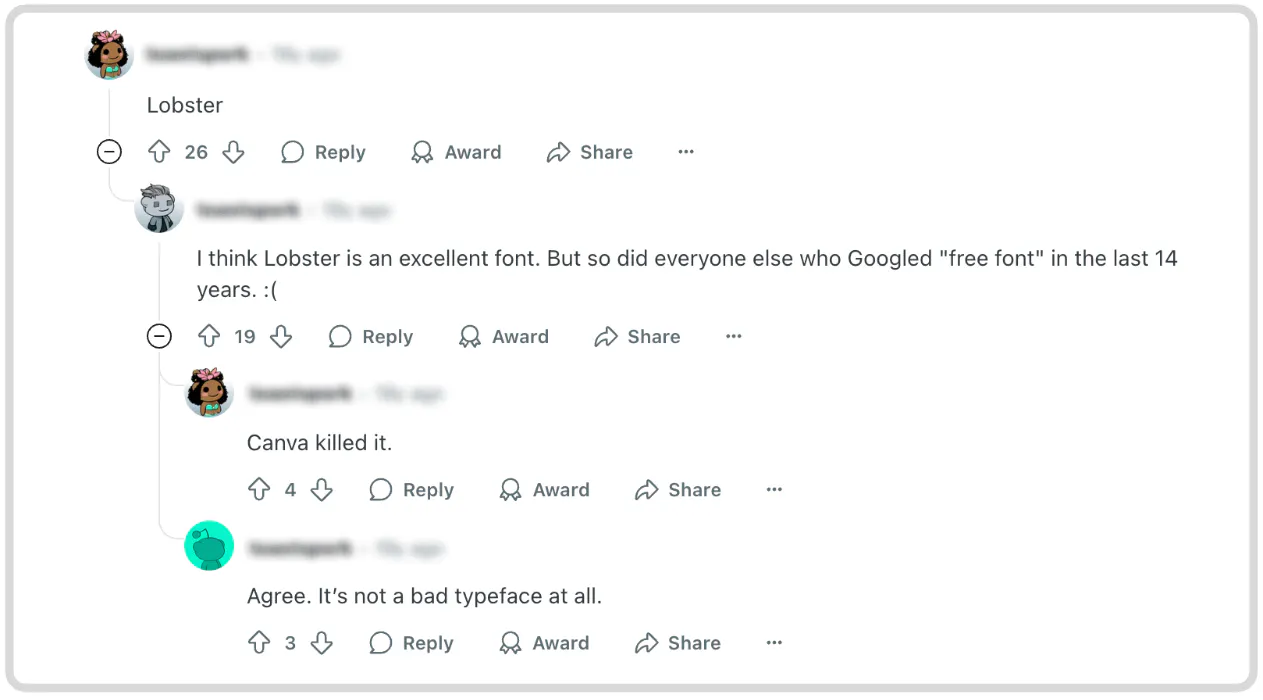The width and height of the screenshot is (1263, 700).
Task: View the green snoo avatar profile
Action: coord(209,547)
